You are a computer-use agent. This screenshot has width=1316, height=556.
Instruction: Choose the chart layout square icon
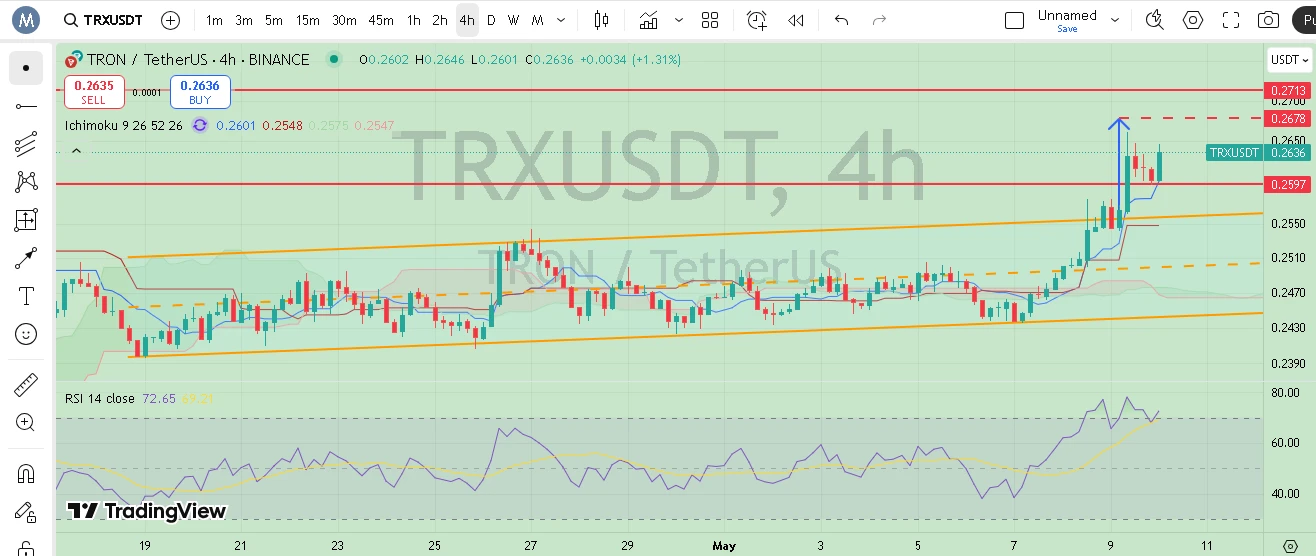pyautogui.click(x=1014, y=20)
